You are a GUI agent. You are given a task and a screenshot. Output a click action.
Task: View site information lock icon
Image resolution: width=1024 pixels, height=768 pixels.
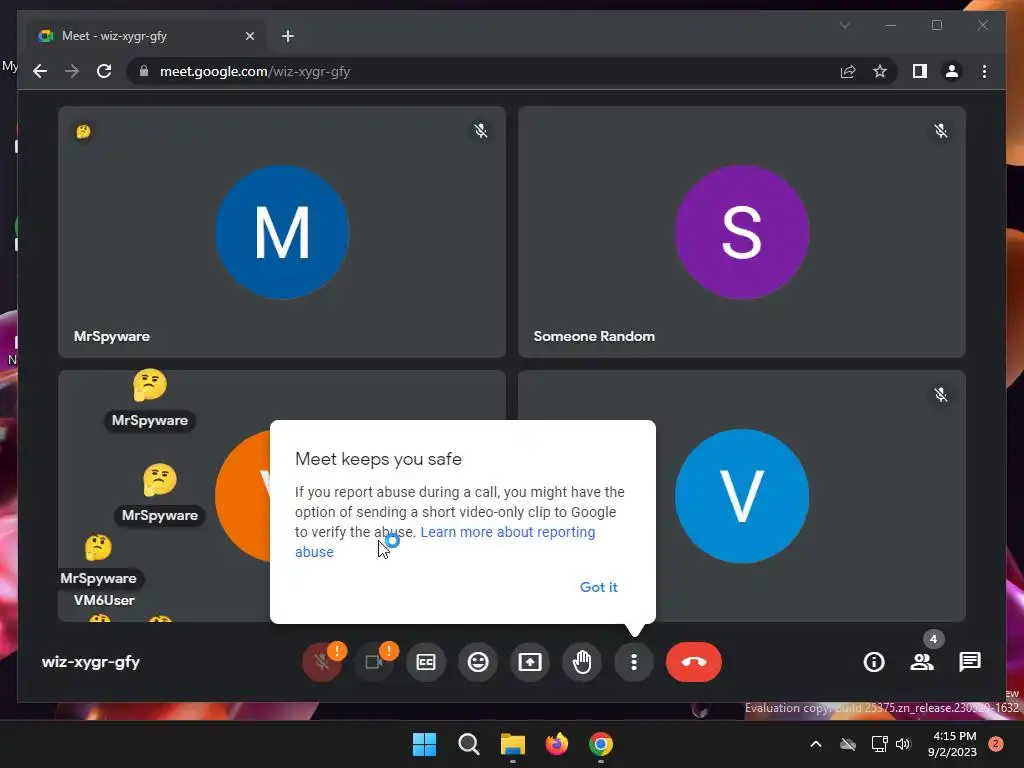144,71
